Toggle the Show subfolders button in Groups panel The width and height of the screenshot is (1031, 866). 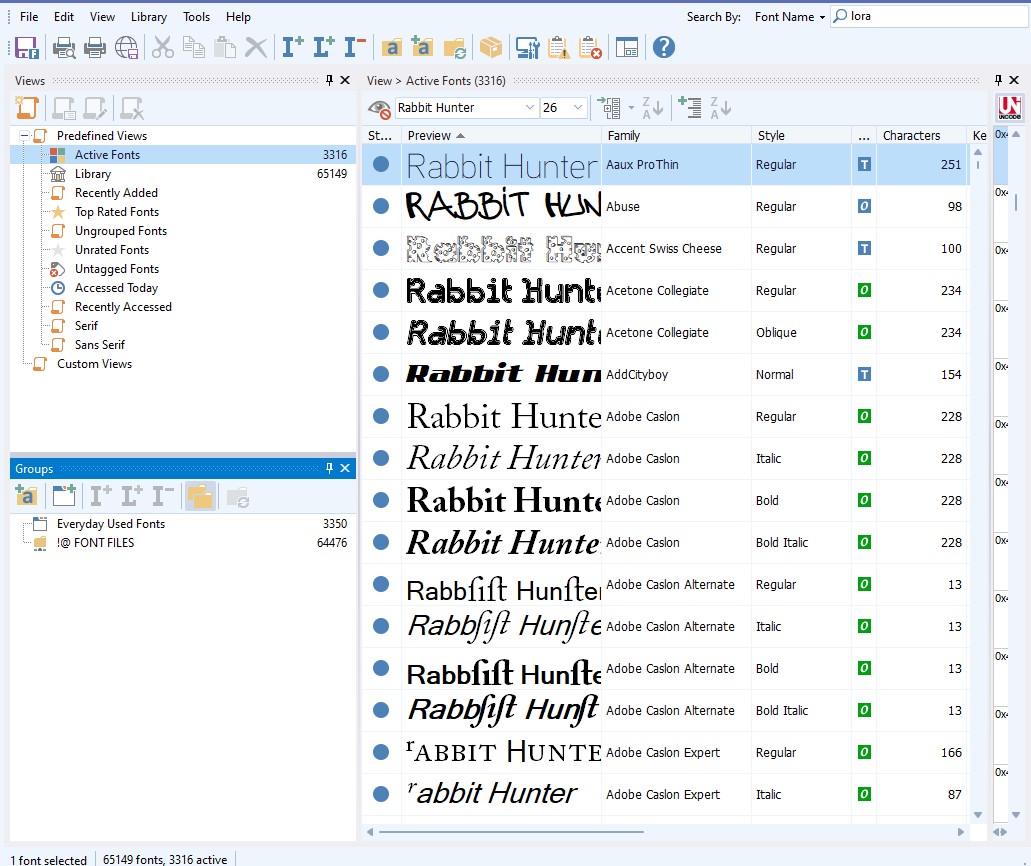pyautogui.click(x=200, y=496)
